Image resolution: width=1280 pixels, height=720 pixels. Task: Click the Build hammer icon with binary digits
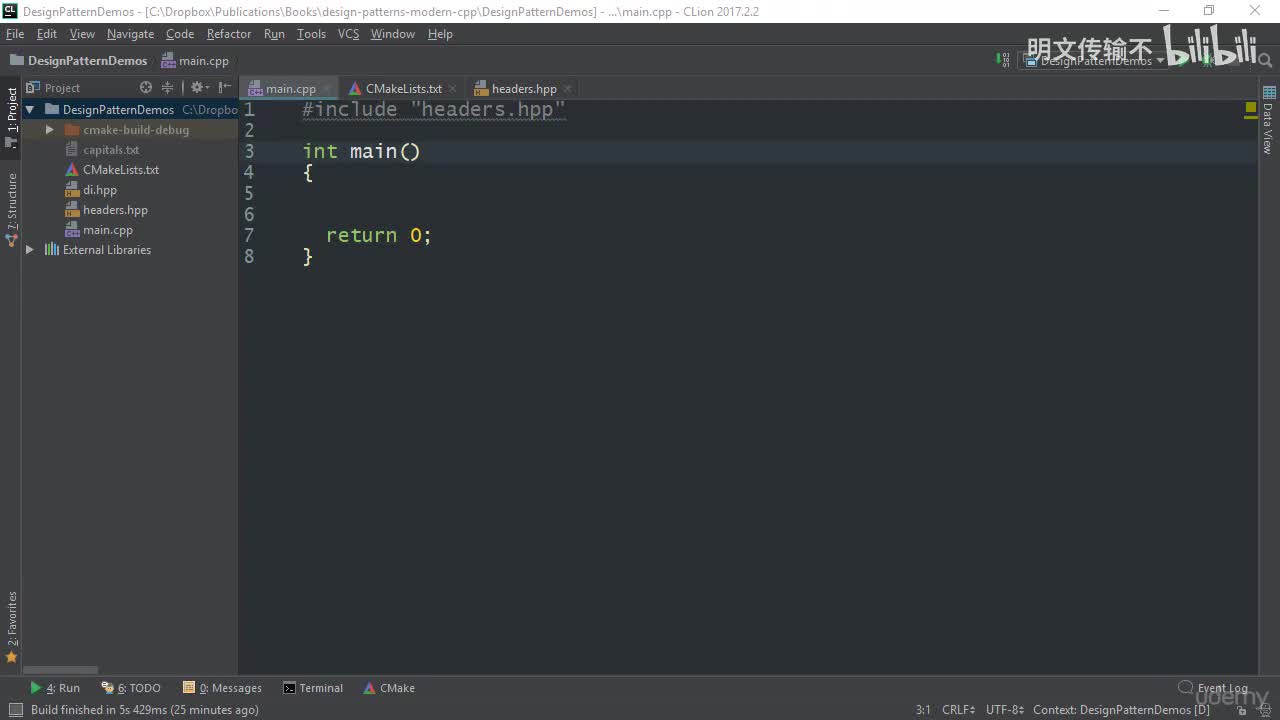coord(1003,60)
